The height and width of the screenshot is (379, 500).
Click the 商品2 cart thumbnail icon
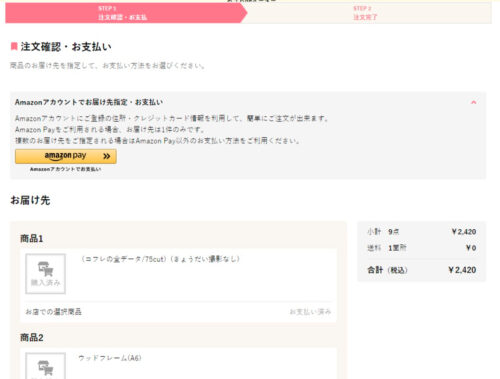coord(46,366)
